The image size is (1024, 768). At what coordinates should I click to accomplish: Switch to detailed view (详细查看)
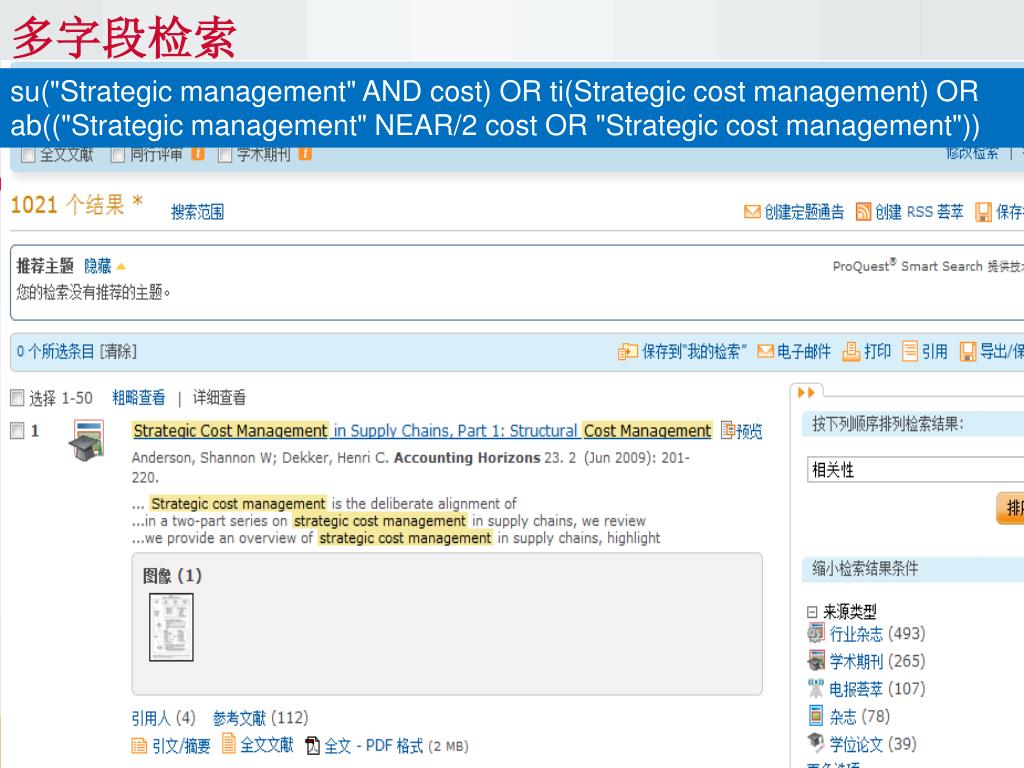[x=219, y=397]
